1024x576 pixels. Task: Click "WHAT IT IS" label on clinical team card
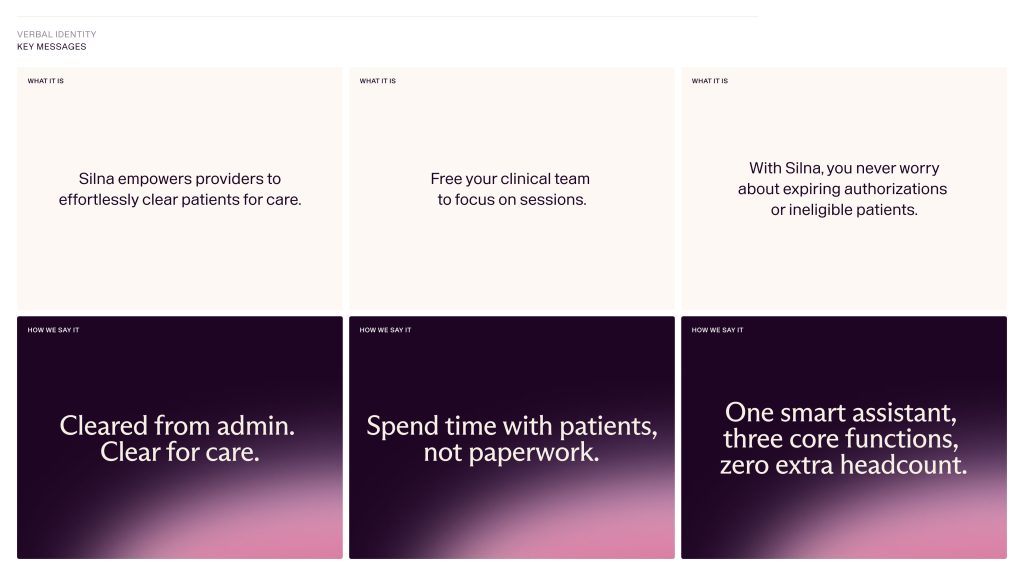377,81
